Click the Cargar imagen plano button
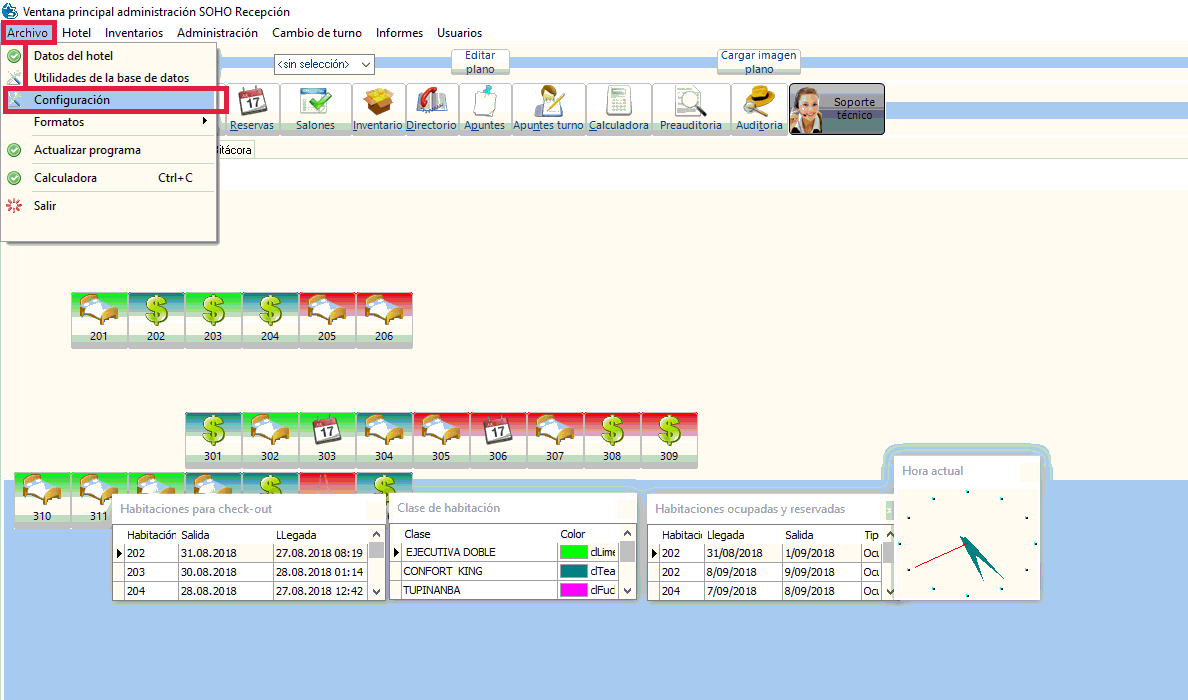The image size is (1188, 700). click(x=758, y=62)
